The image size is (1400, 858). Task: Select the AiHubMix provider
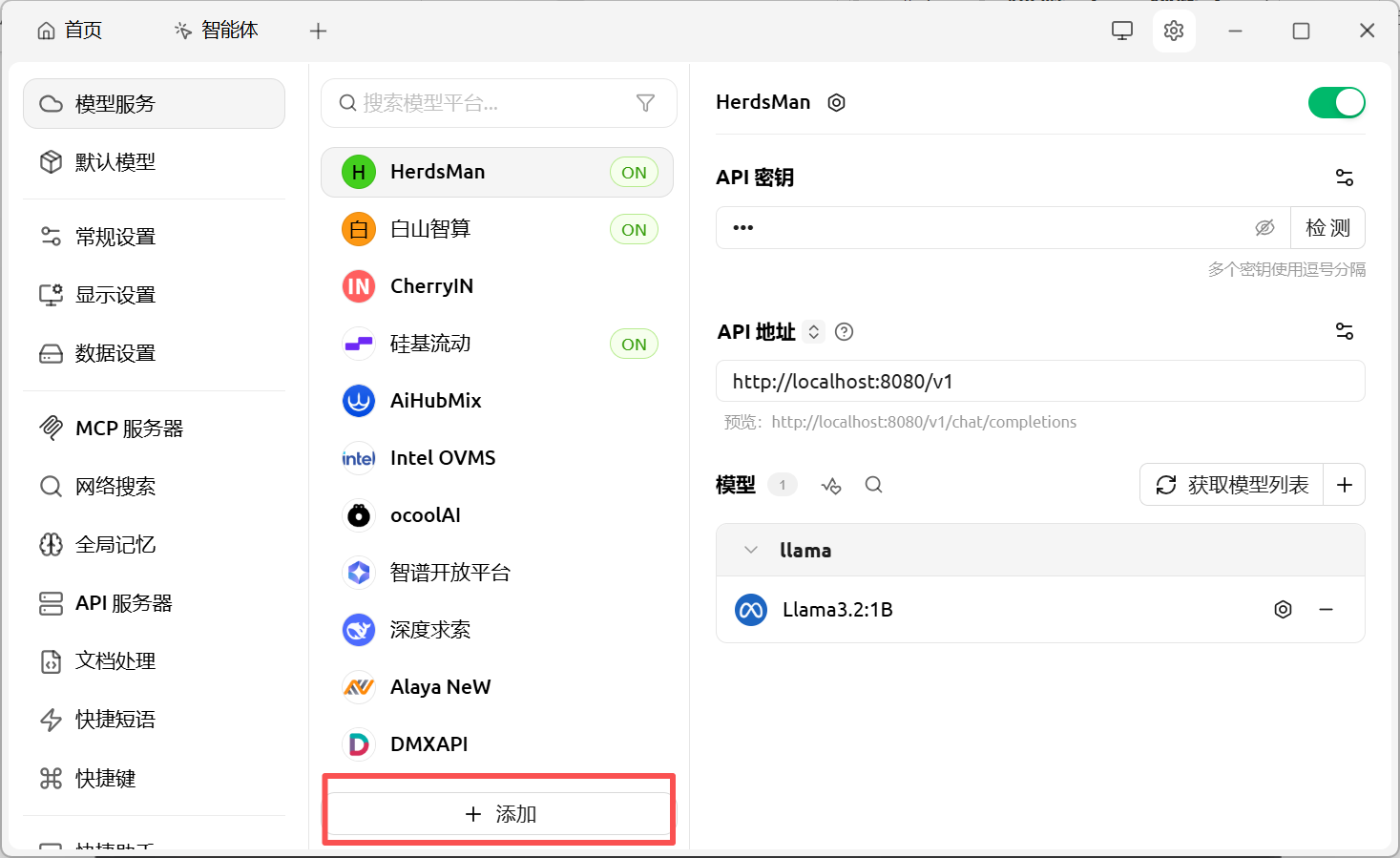pyautogui.click(x=497, y=401)
